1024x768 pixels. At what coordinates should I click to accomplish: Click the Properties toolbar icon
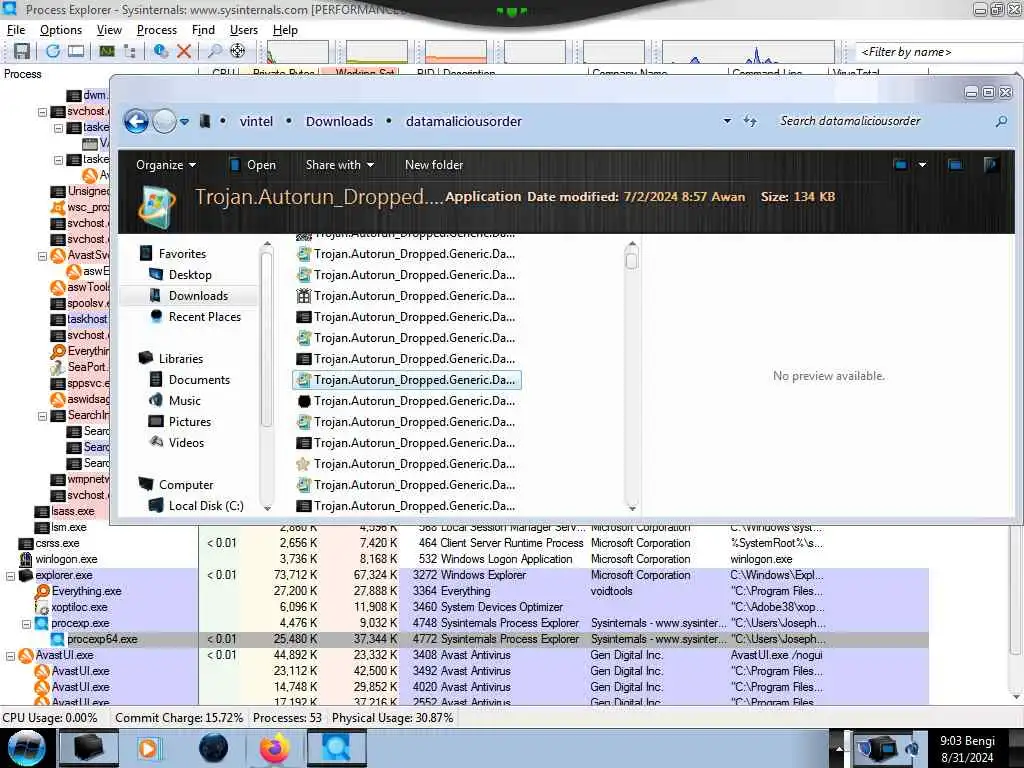click(x=160, y=51)
